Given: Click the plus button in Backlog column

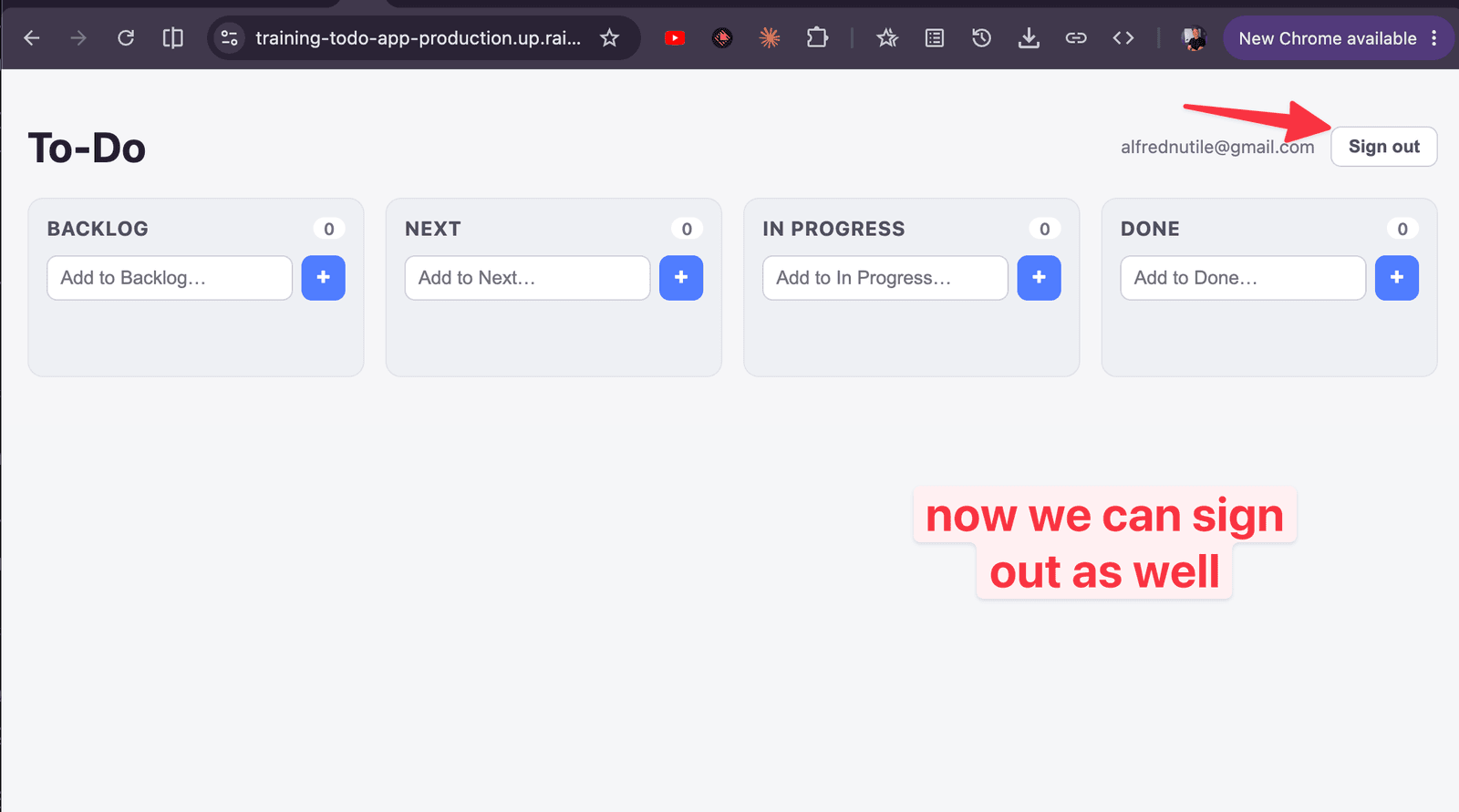Looking at the screenshot, I should pos(323,277).
